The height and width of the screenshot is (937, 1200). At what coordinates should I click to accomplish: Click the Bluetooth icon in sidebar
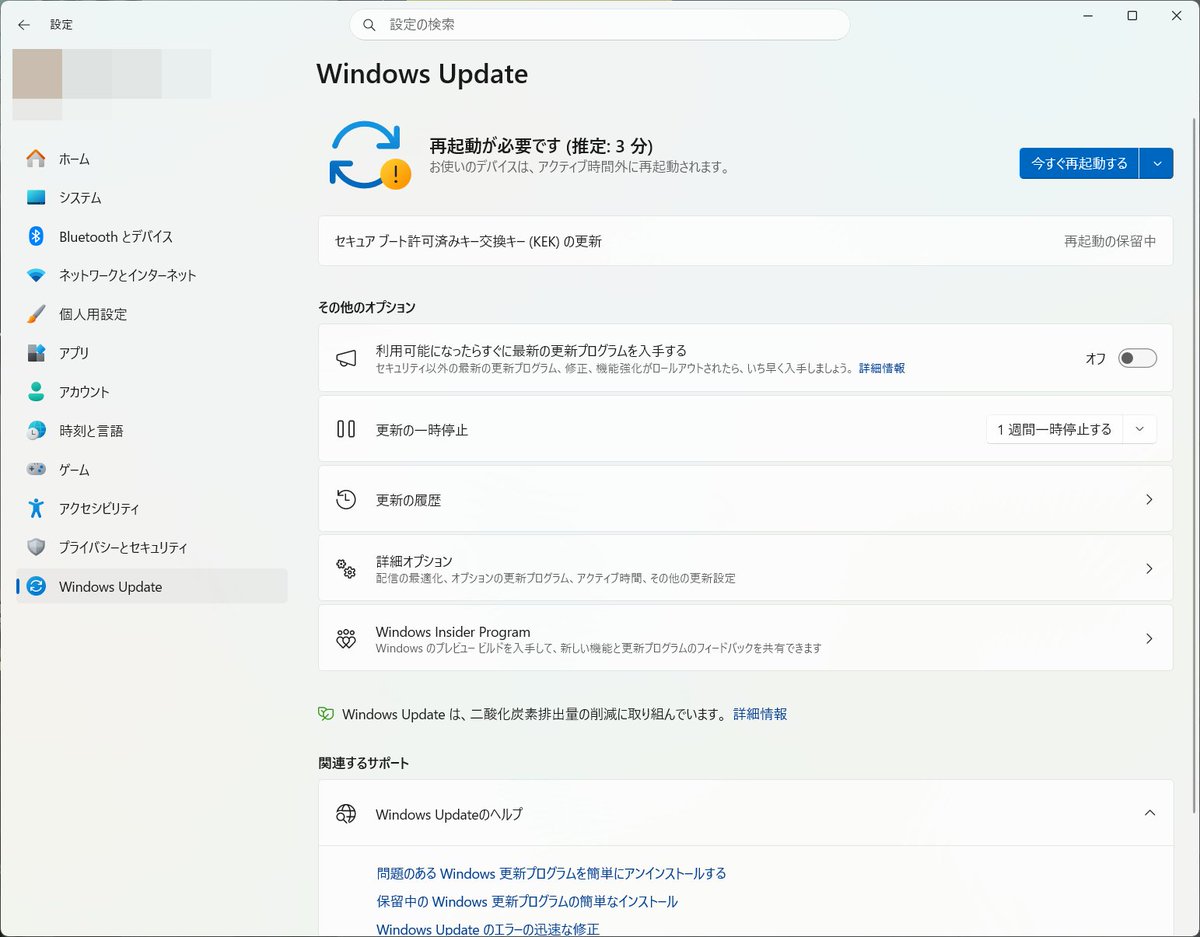[x=36, y=237]
